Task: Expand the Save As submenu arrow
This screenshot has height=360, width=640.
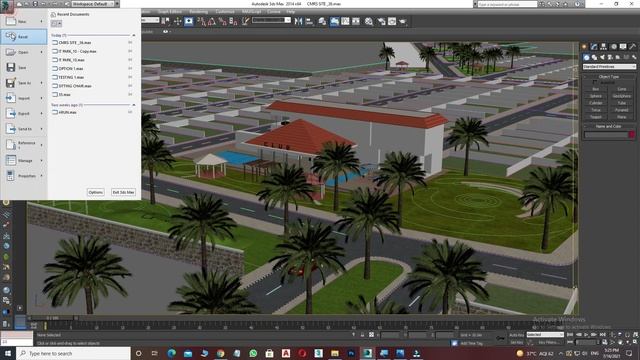Action: (42, 83)
